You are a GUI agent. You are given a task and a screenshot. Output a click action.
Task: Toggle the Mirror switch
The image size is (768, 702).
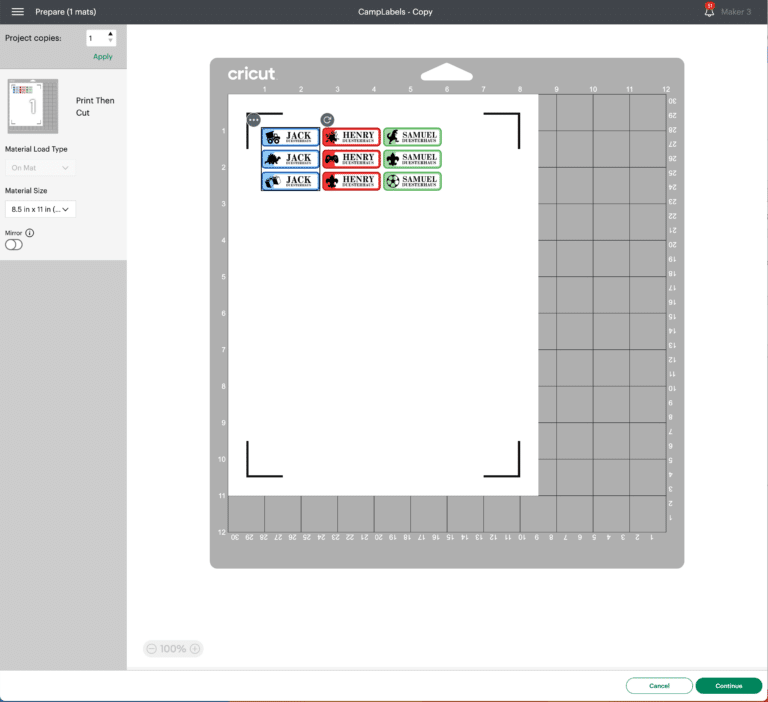14,245
